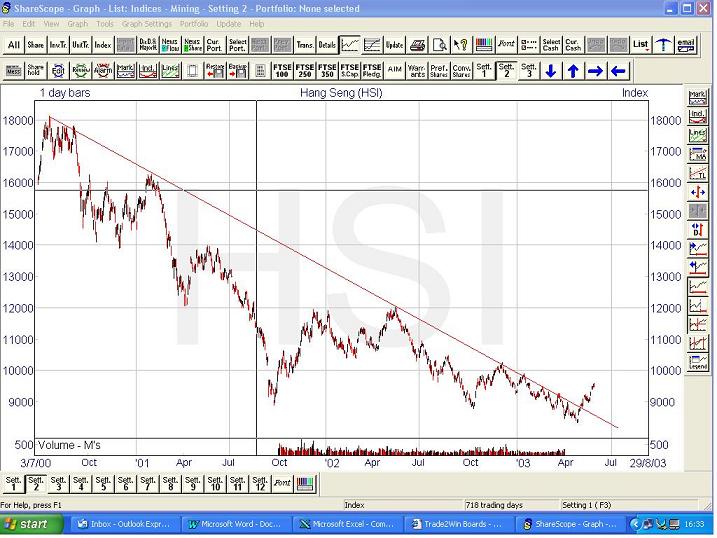The height and width of the screenshot is (538, 717).
Task: Click the Legend icon in right sidebar
Action: click(x=698, y=363)
